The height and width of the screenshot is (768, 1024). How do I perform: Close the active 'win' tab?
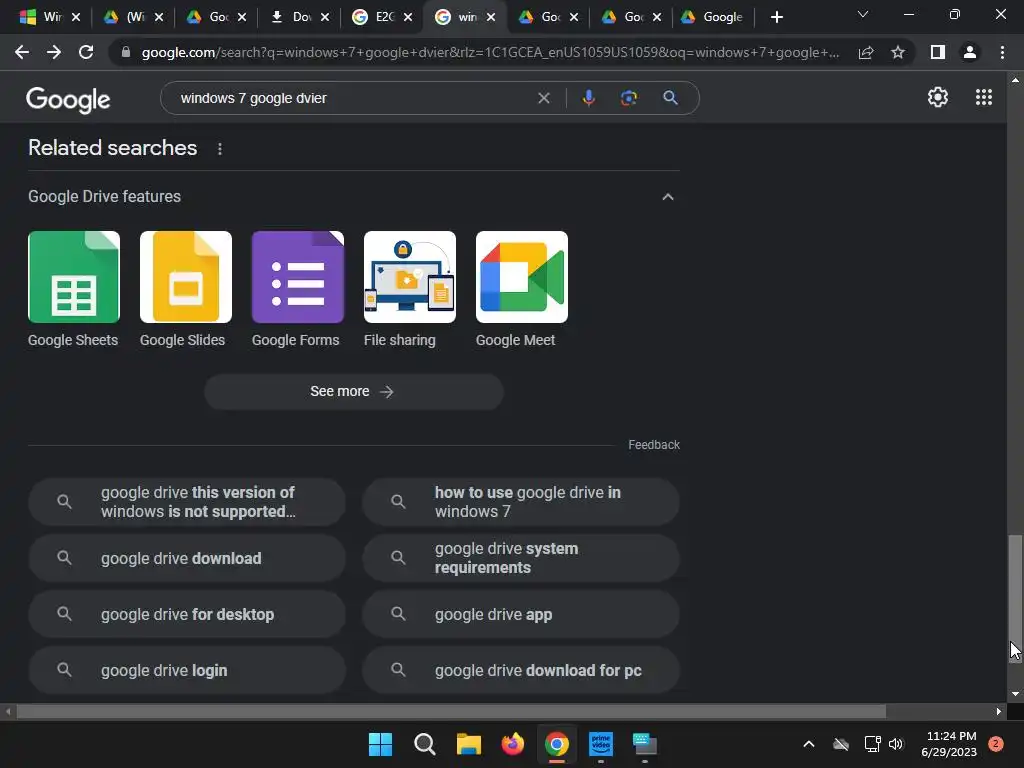point(490,18)
